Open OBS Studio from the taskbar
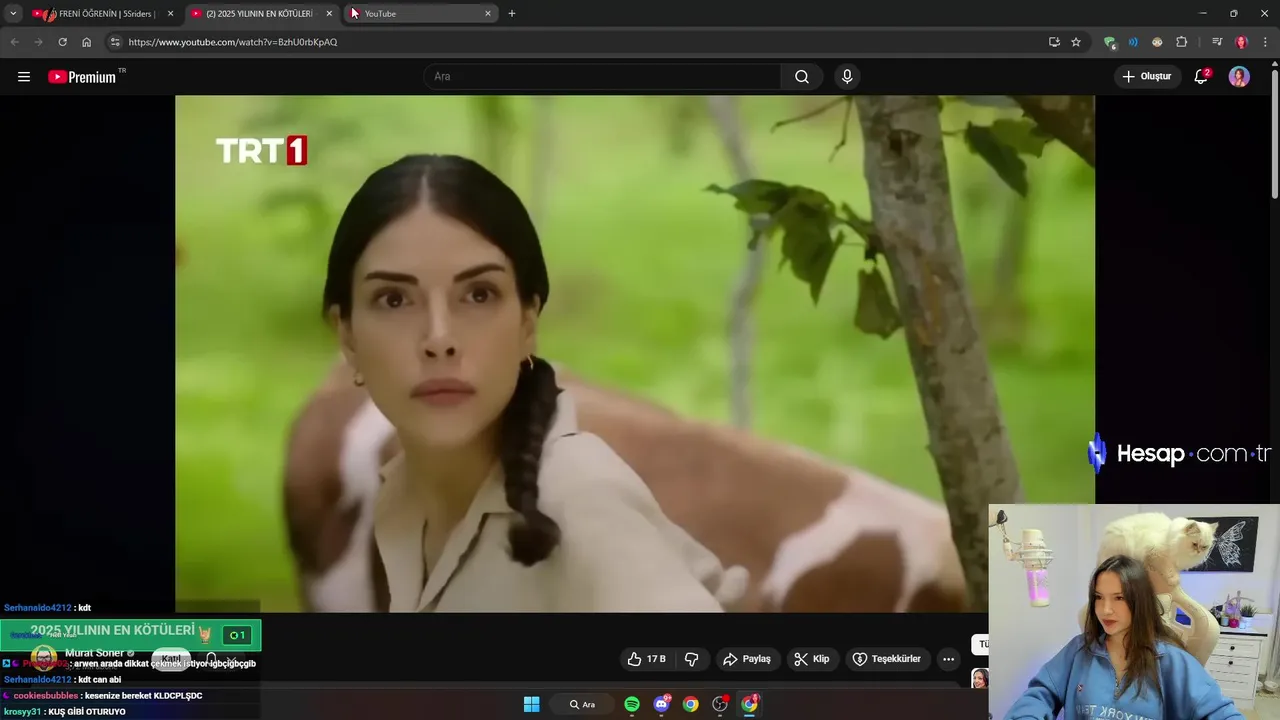Screen dimensions: 1280x720 tap(720, 704)
